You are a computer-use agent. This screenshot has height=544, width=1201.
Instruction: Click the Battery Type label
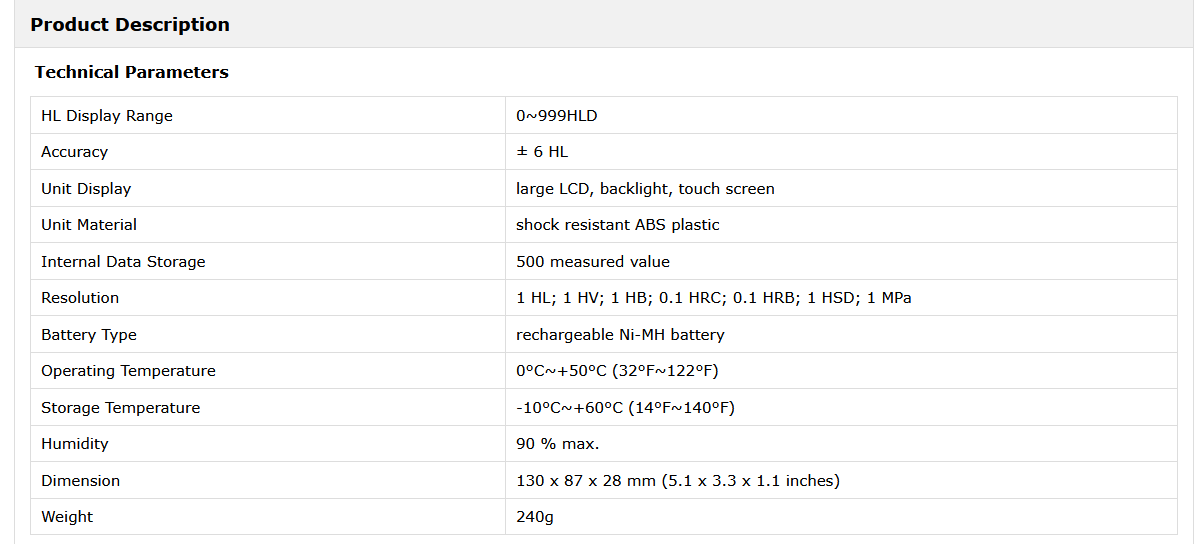[x=89, y=335]
